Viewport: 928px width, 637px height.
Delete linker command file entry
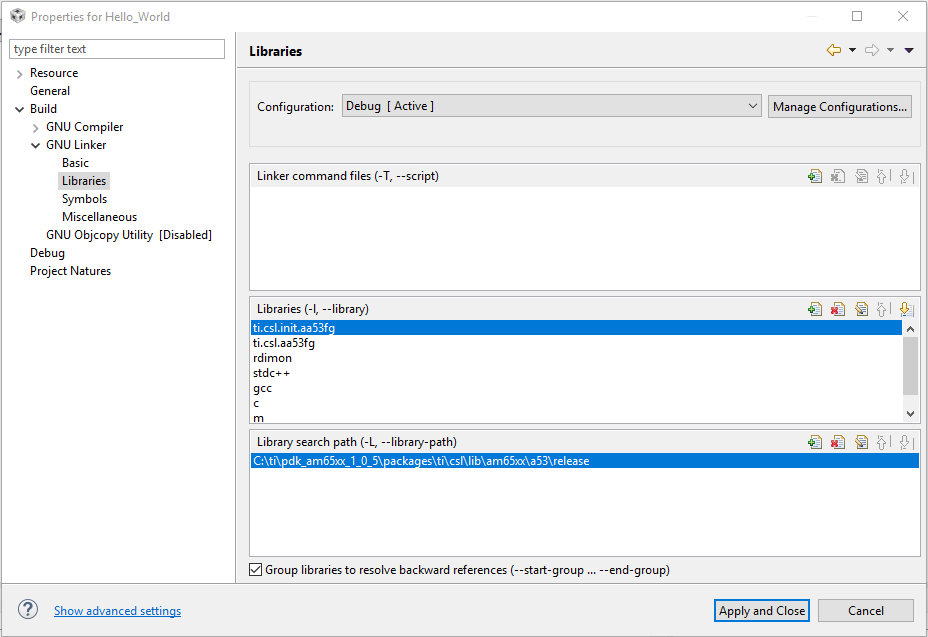(x=838, y=176)
